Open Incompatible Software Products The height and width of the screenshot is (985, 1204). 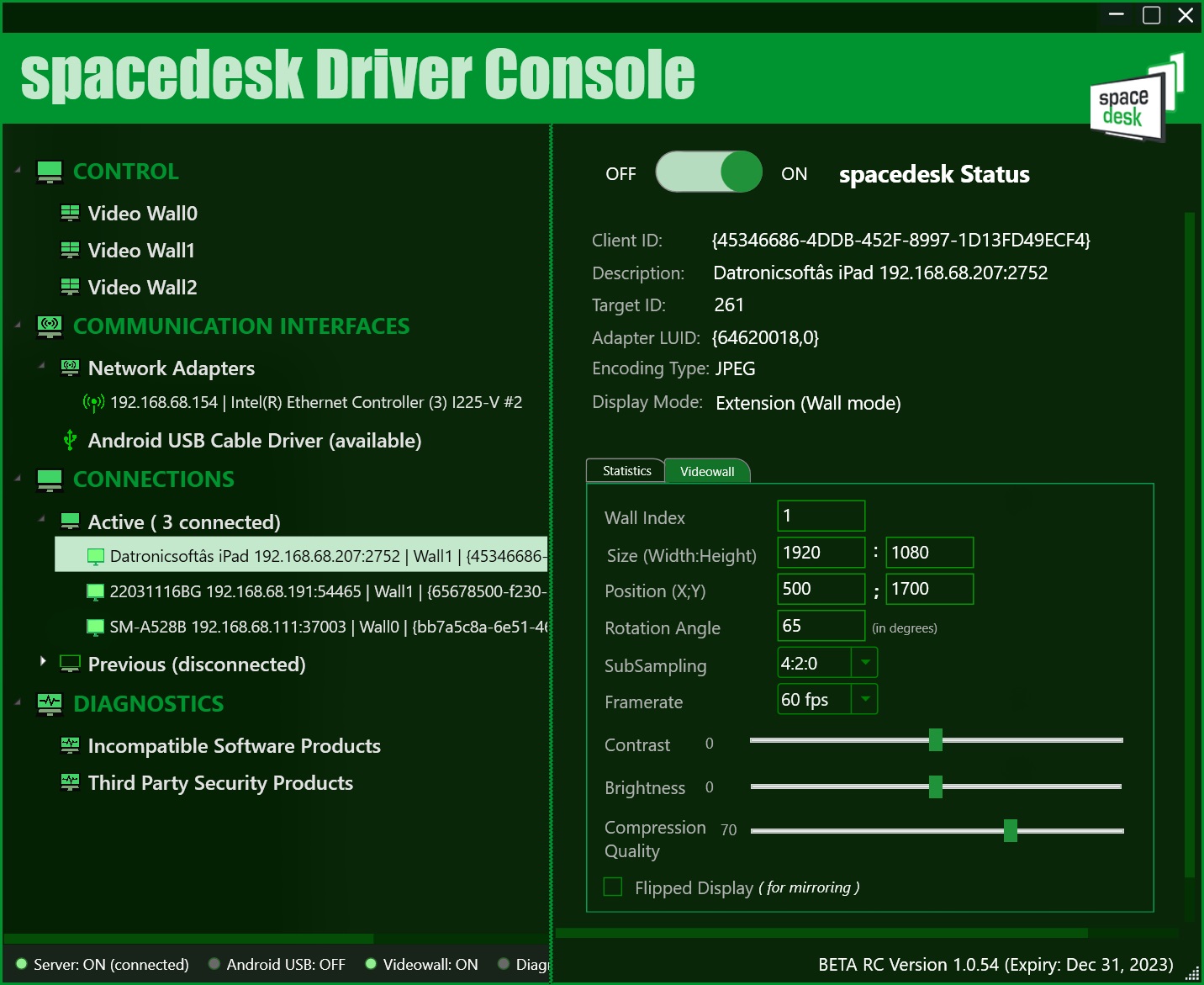[x=234, y=746]
